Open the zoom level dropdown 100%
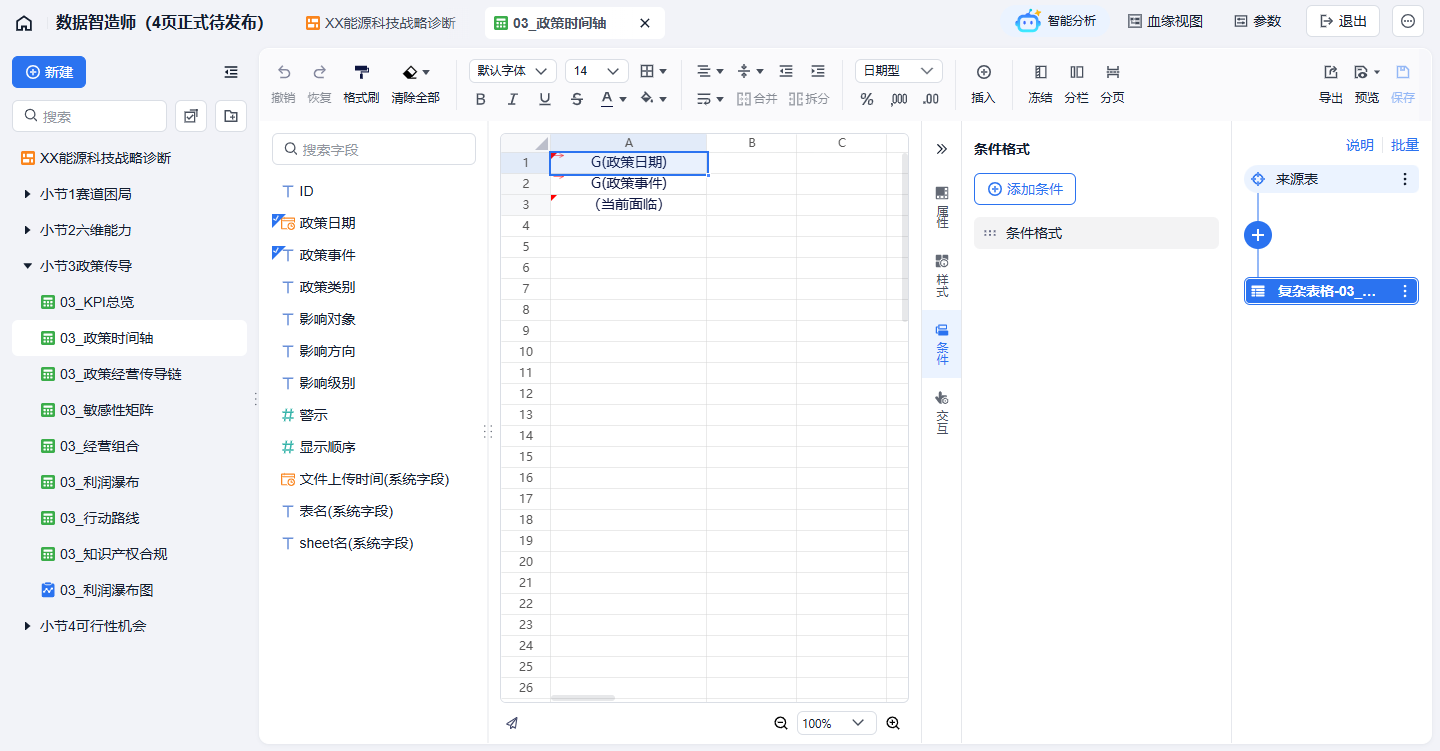This screenshot has width=1440, height=751. (x=836, y=723)
